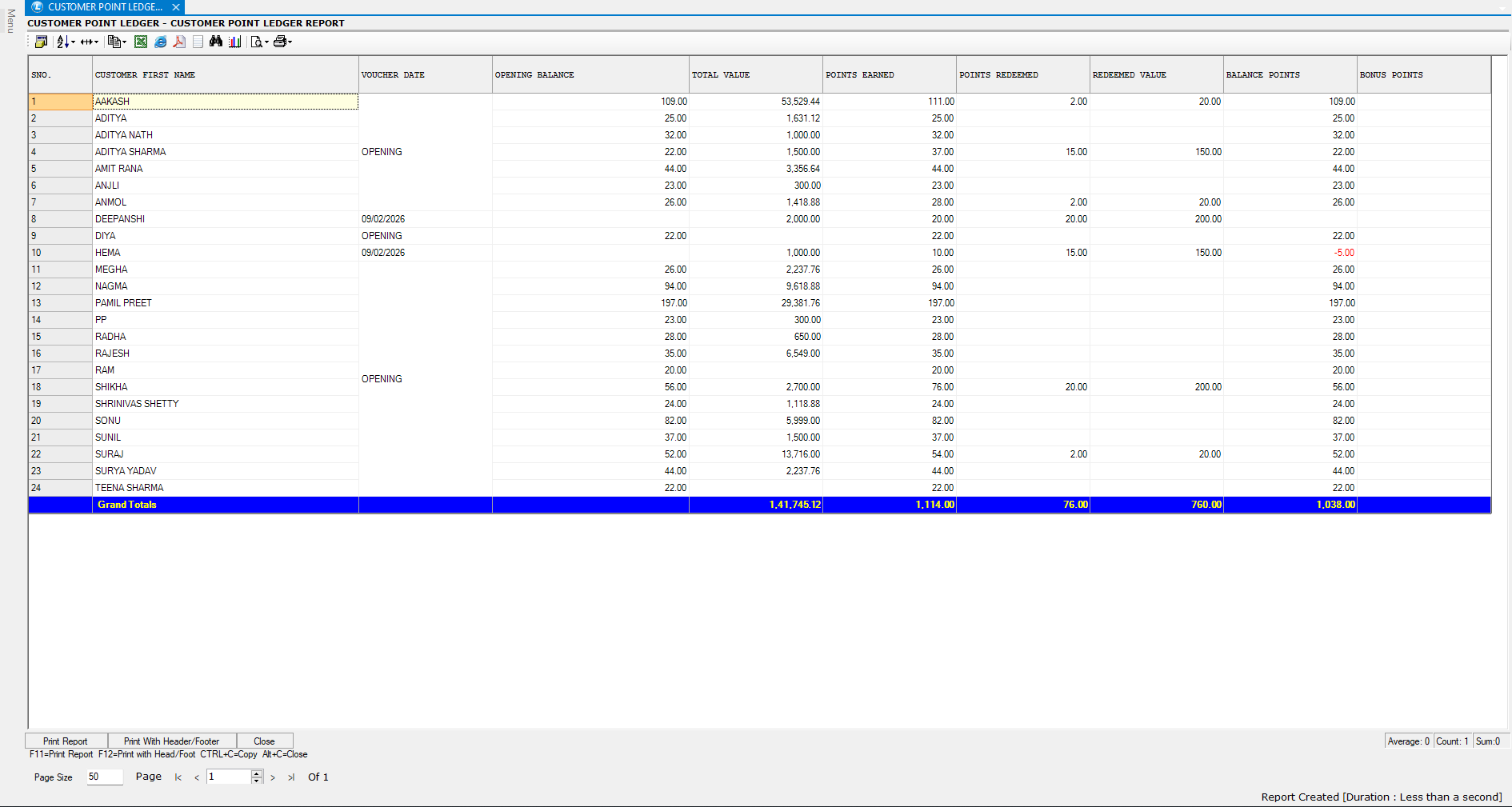Open the print preview dropdown arrow
Image resolution: width=1512 pixels, height=807 pixels.
pyautogui.click(x=266, y=42)
